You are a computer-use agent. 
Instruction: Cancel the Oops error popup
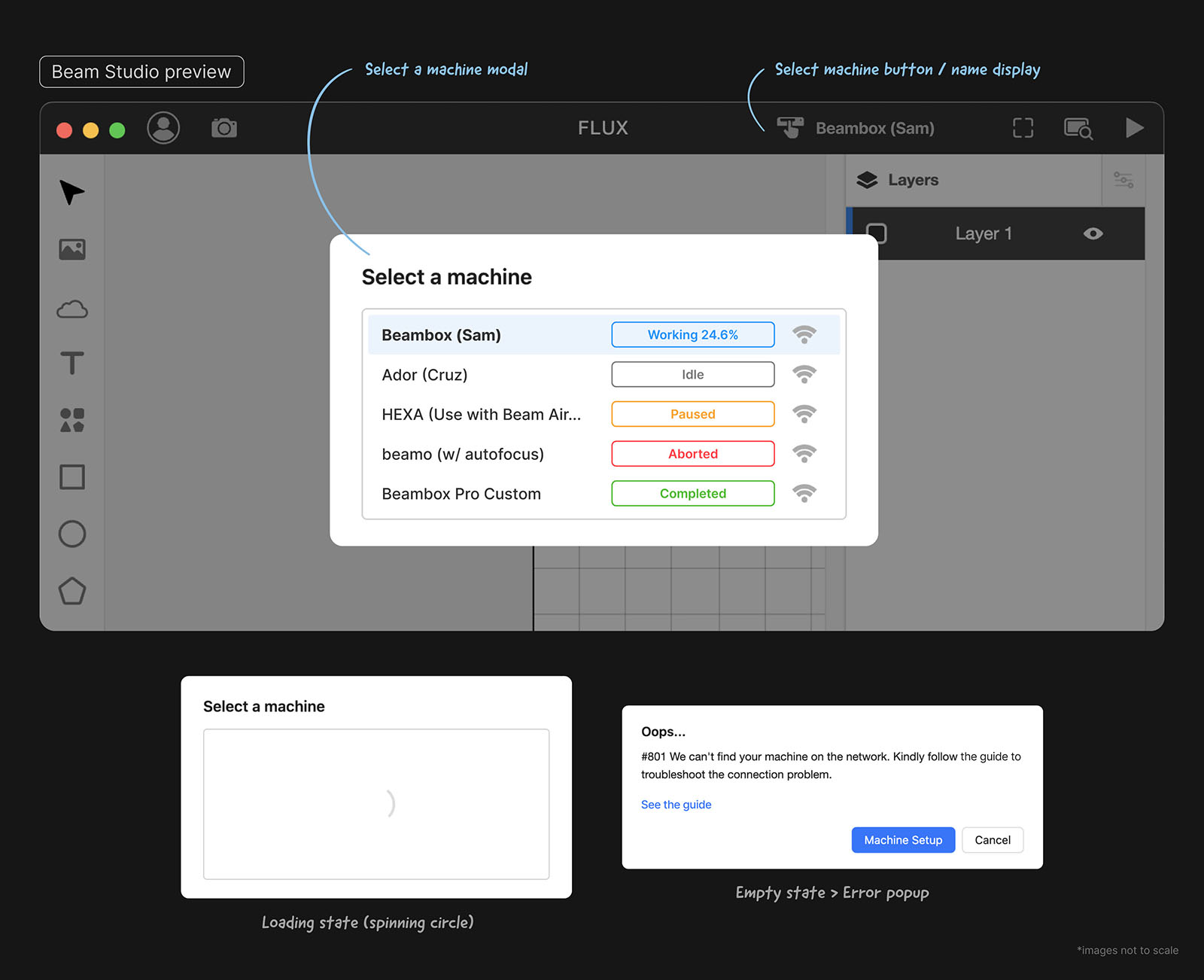993,840
